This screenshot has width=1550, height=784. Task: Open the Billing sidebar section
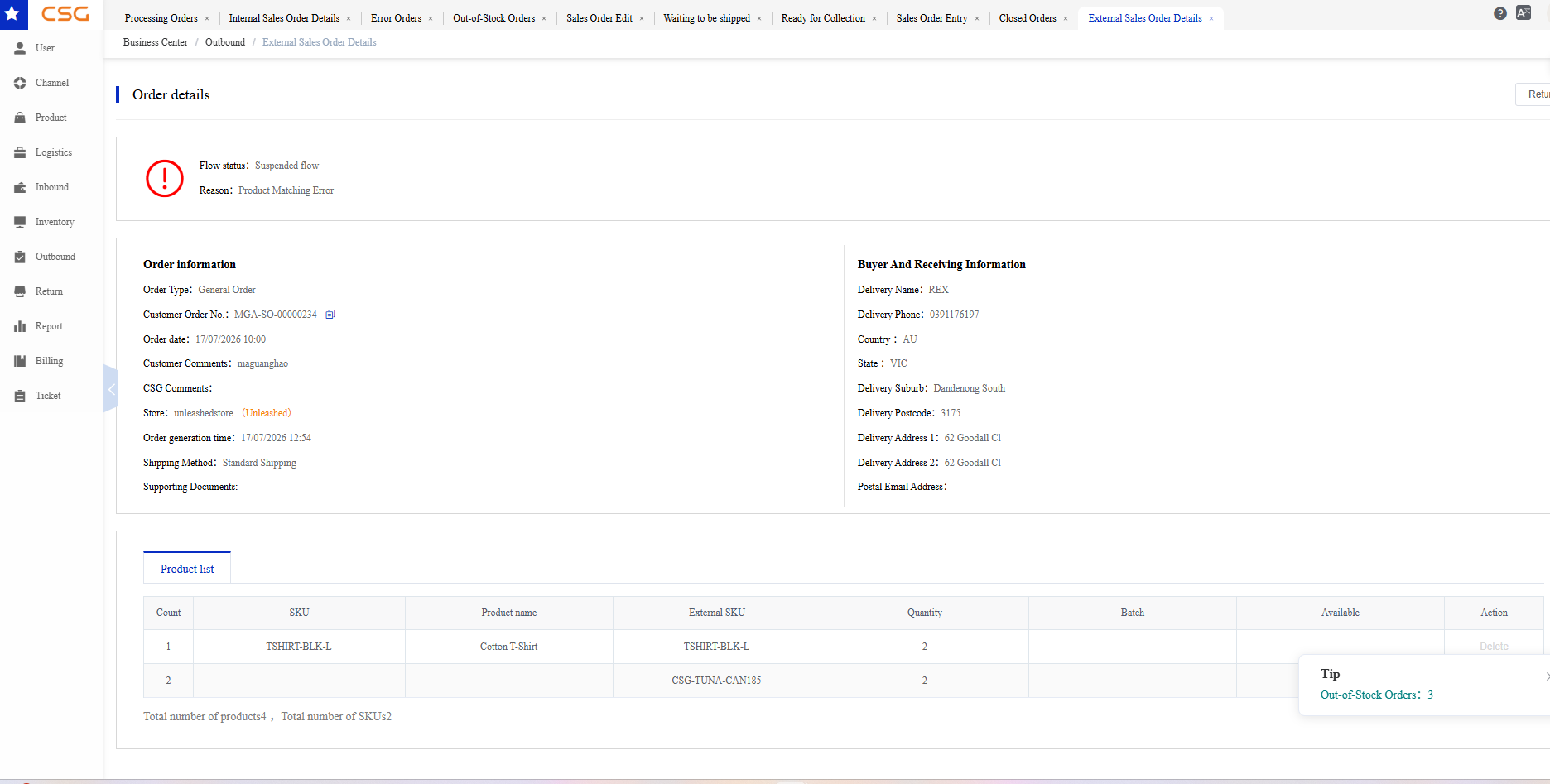point(49,361)
